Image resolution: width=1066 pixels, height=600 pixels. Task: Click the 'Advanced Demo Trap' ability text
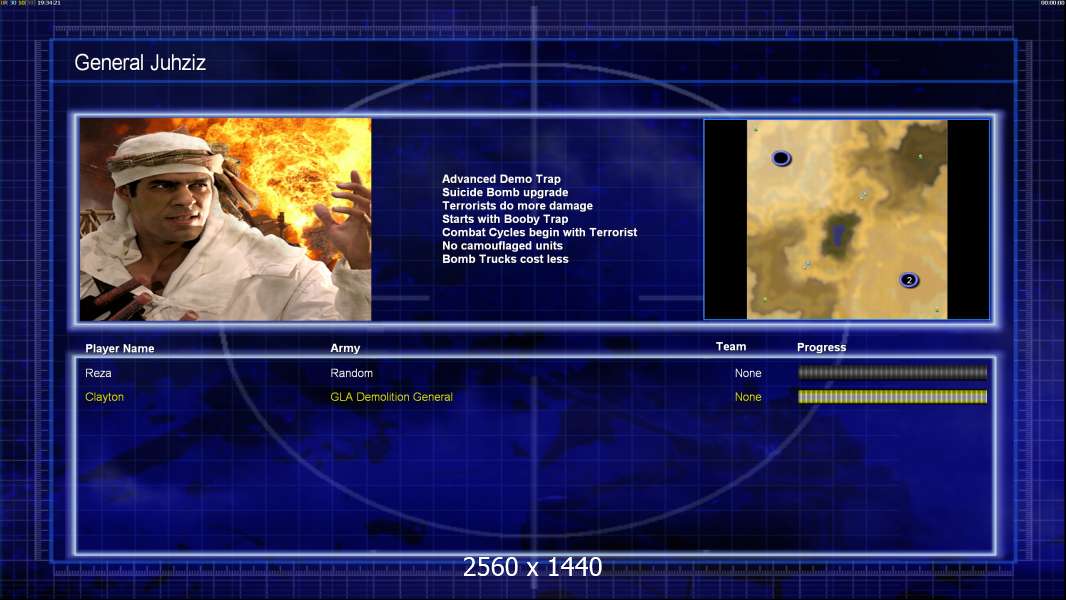pyautogui.click(x=501, y=179)
